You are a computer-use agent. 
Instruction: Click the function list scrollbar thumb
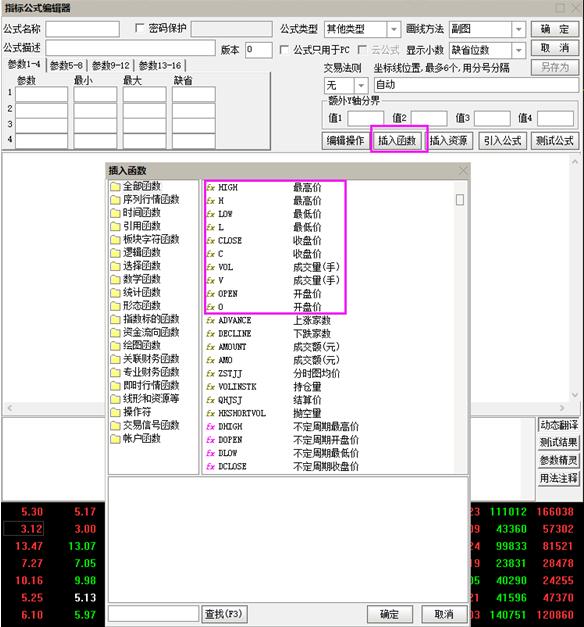(x=460, y=200)
